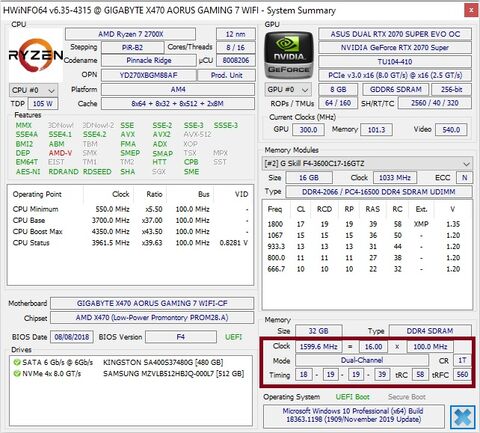Click the blue X close icon at bottom right
Viewport: 480px width, 433px height.
pyautogui.click(x=463, y=417)
